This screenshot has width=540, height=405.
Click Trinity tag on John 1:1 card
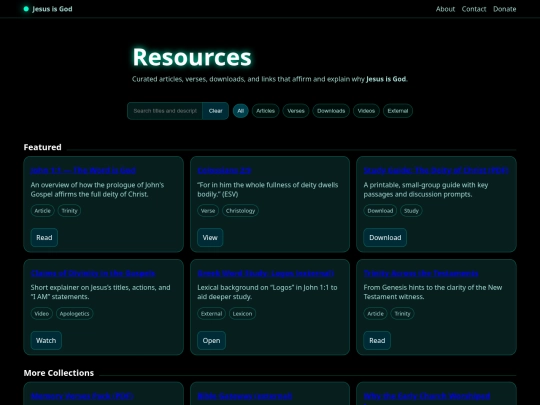click(x=70, y=211)
